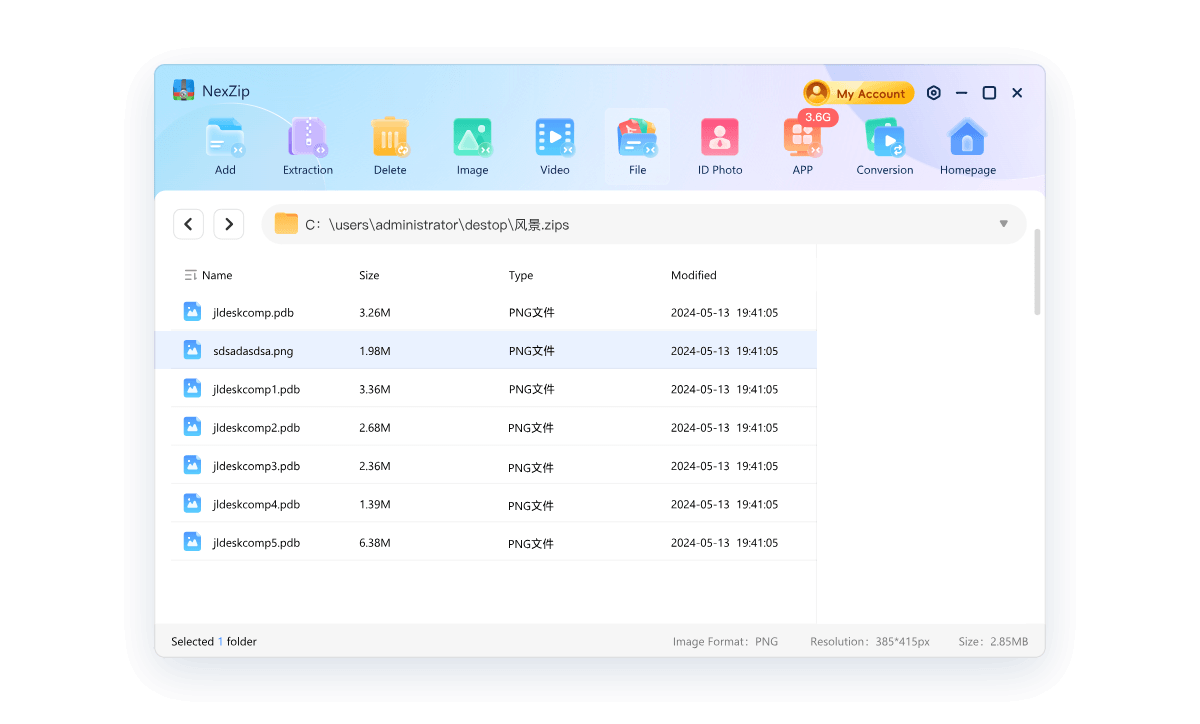Click the folder icon in the path bar
Screen dimensions: 1200x724
pyautogui.click(x=287, y=224)
